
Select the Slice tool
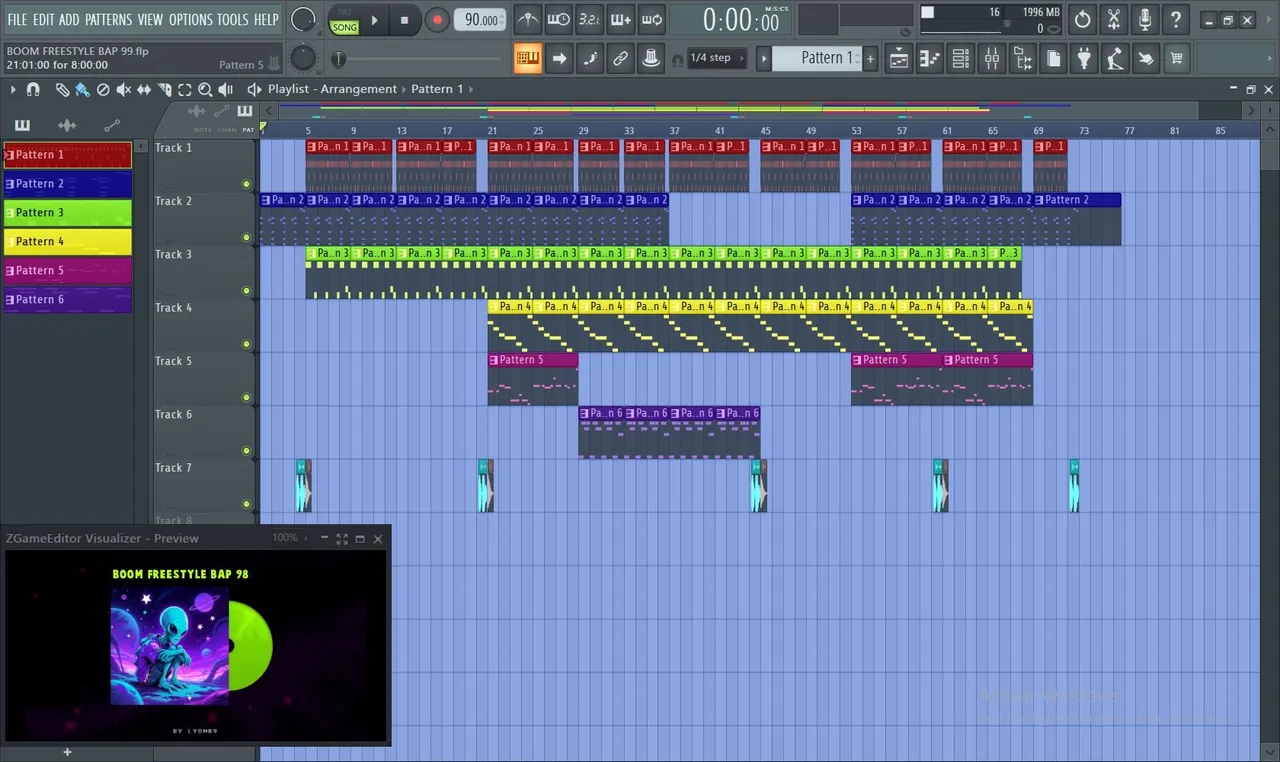(164, 90)
